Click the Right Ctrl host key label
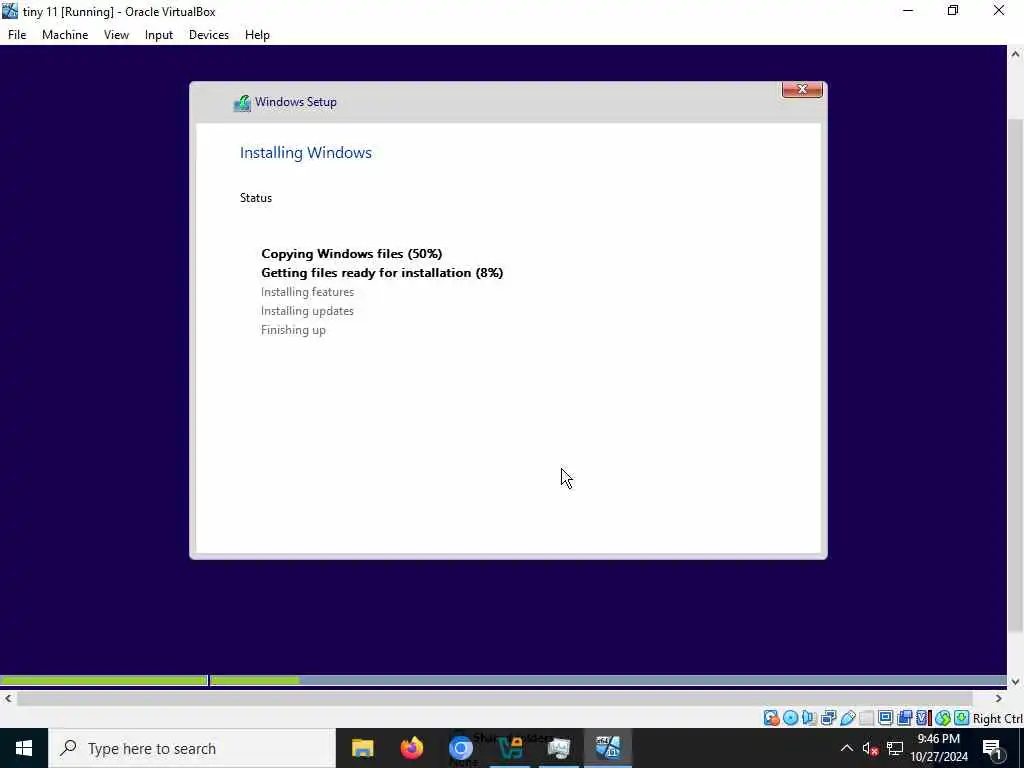Screen dimensions: 1024x768 pyautogui.click(x=997, y=718)
